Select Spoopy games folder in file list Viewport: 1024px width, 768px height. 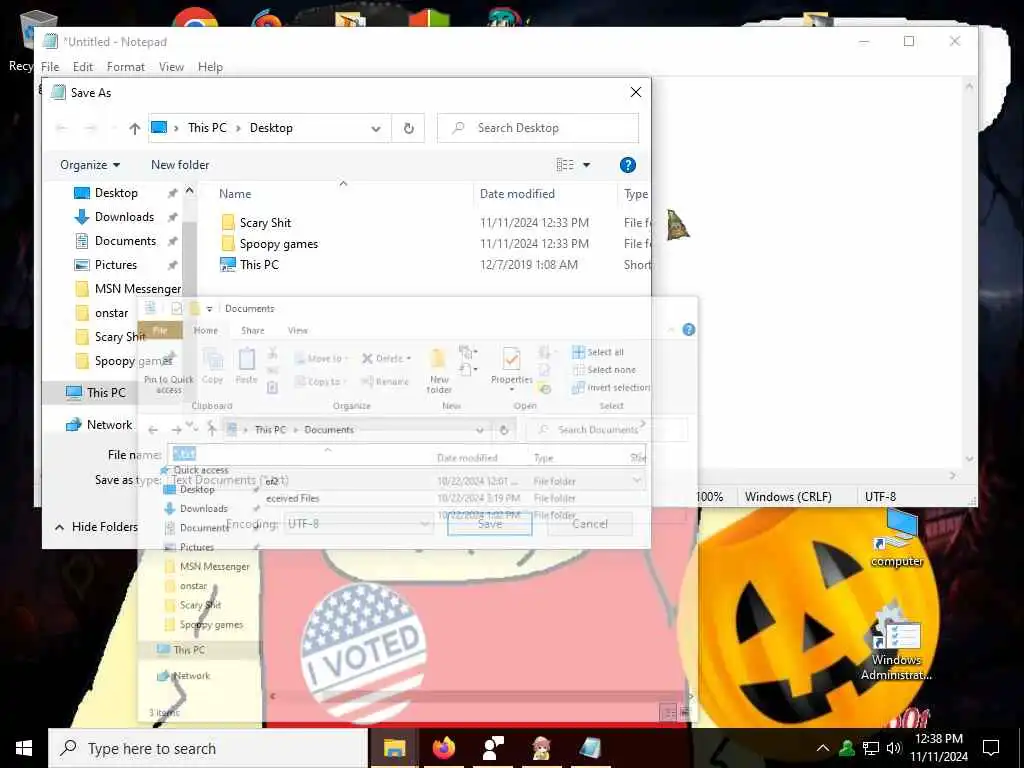[278, 244]
